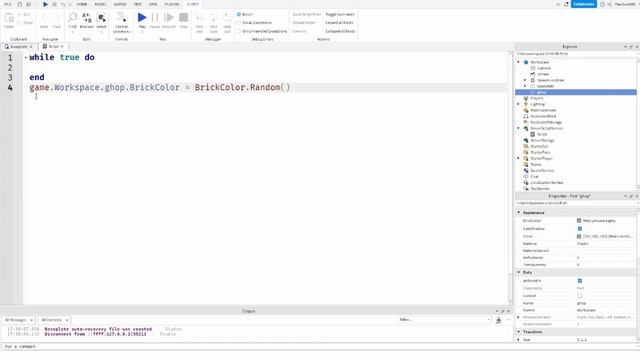Click the new file icon in title bar
Screen dimensions: 640x360
click(19, 4)
